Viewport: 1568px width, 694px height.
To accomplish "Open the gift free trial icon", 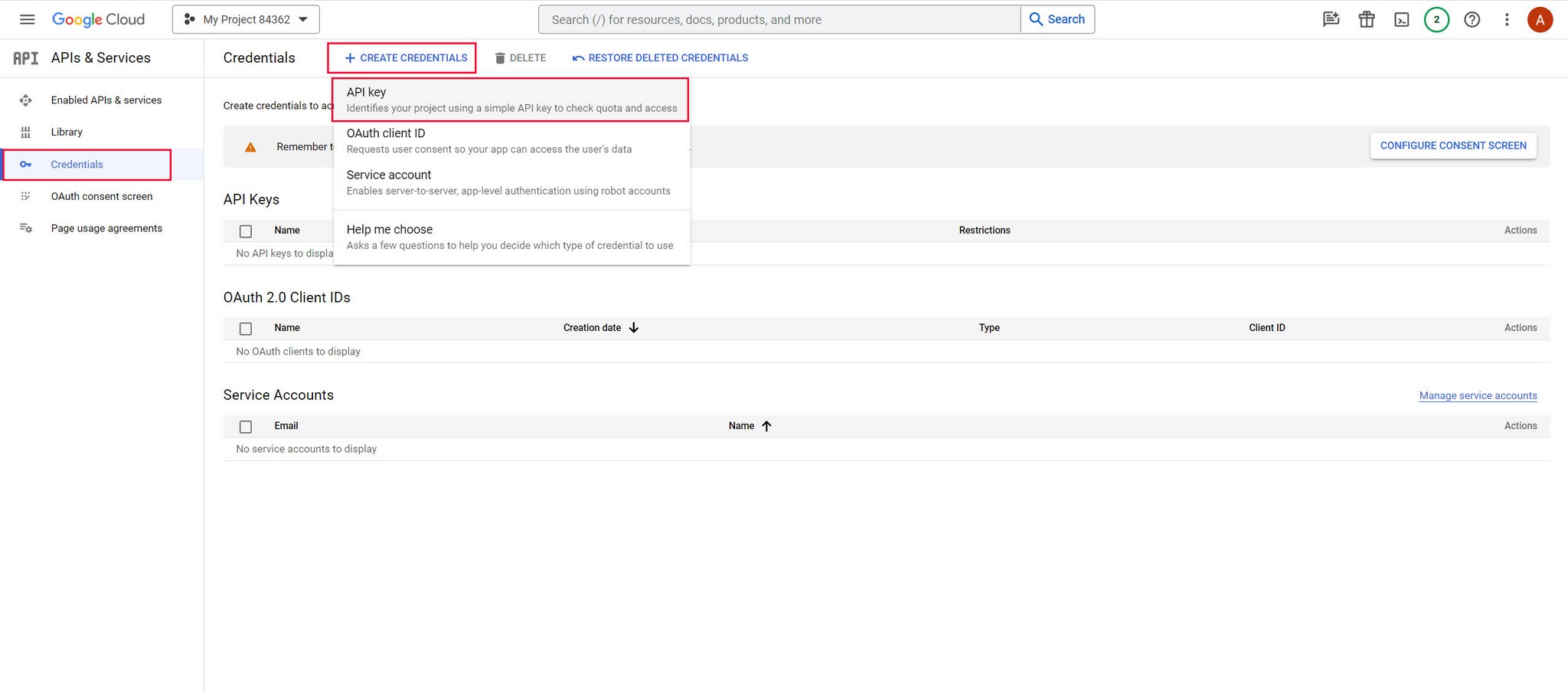I will point(1367,19).
